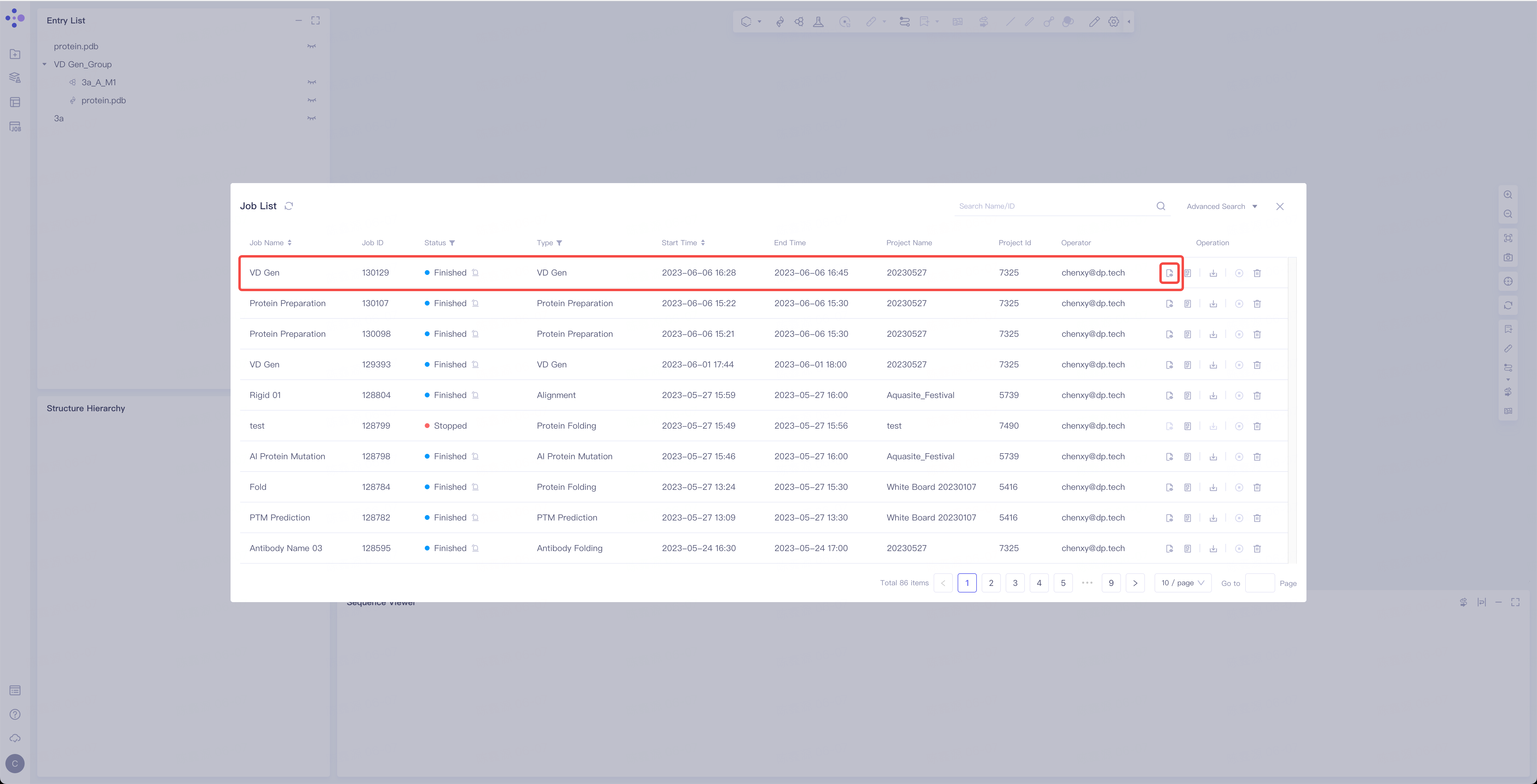Select the flask tool in top toolbar
The image size is (1537, 784).
819,22
